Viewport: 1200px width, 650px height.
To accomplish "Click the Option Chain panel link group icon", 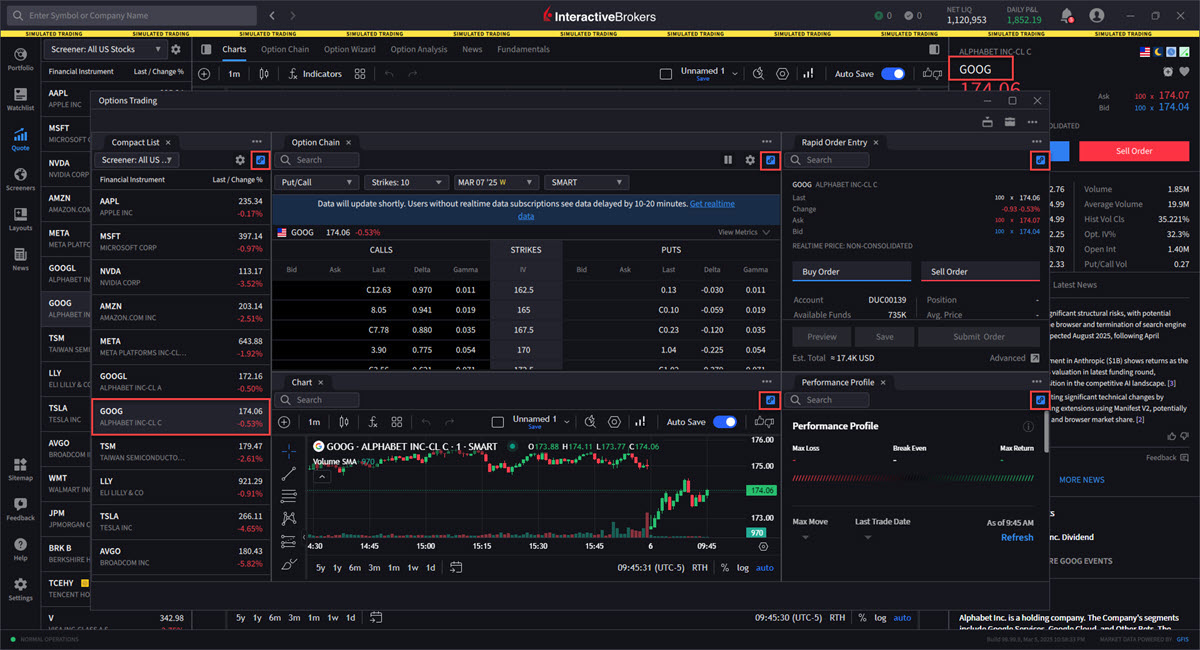I will coord(770,160).
